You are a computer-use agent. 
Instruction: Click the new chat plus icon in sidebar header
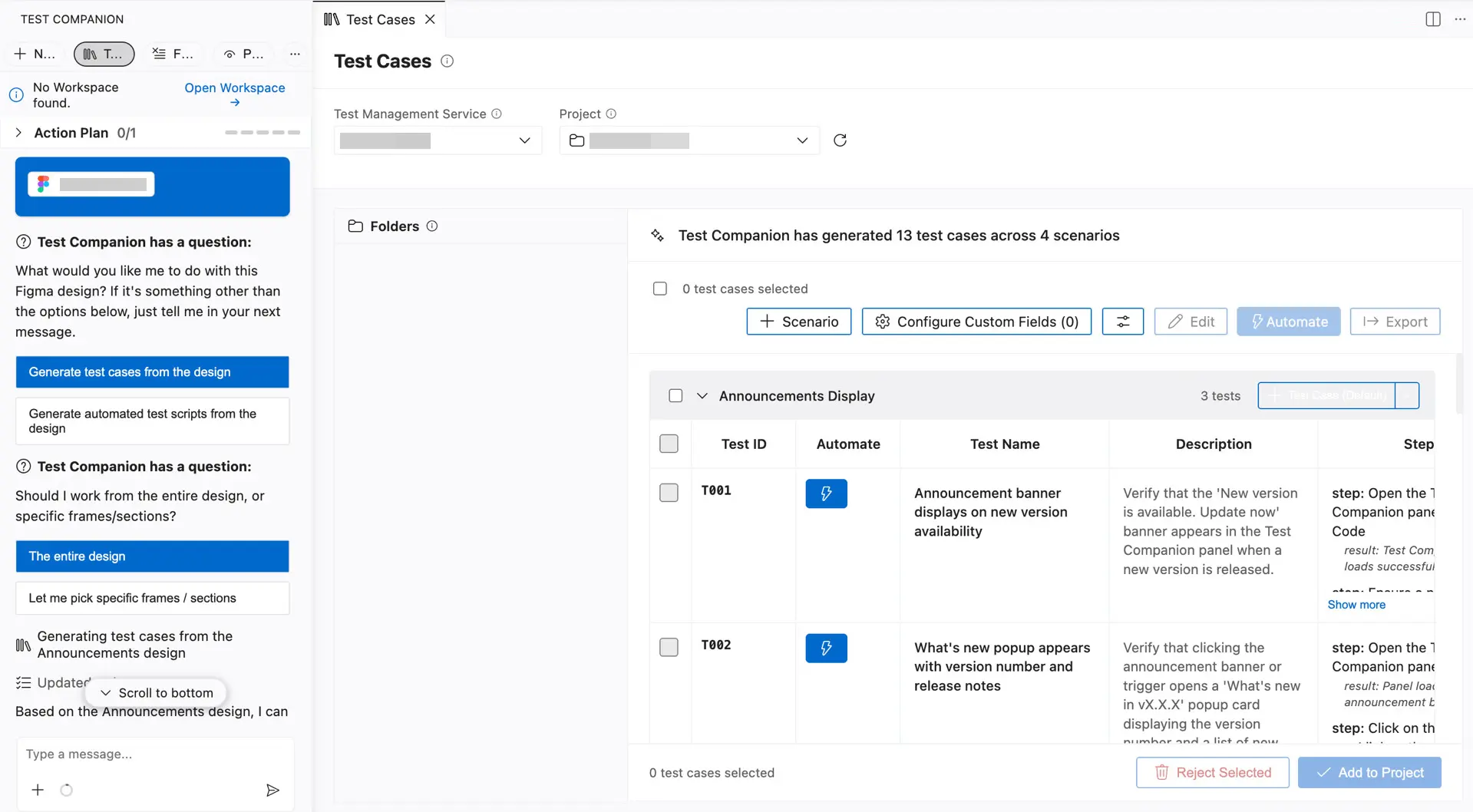tap(34, 54)
